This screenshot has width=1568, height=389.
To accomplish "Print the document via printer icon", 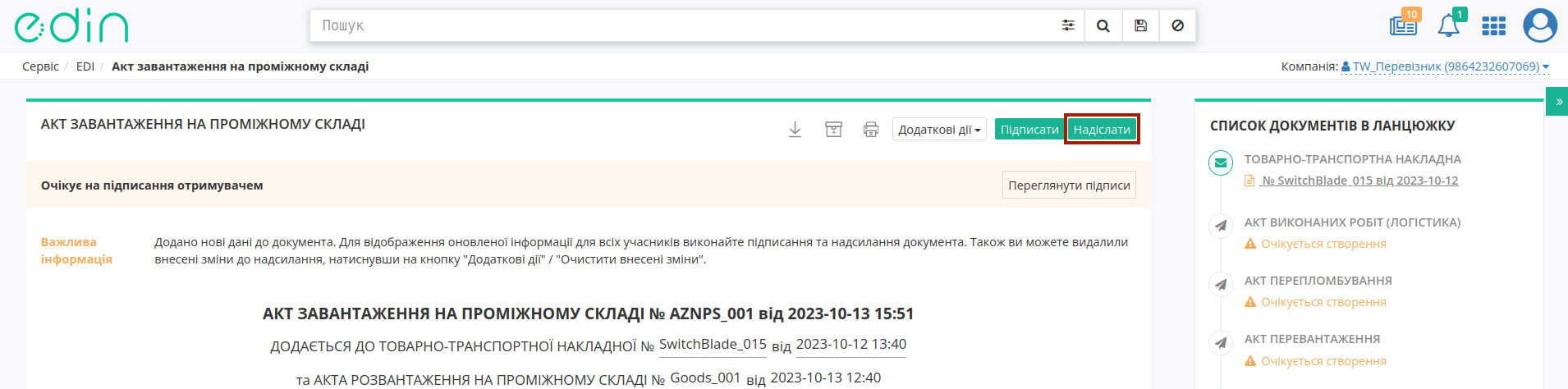I will pyautogui.click(x=871, y=130).
